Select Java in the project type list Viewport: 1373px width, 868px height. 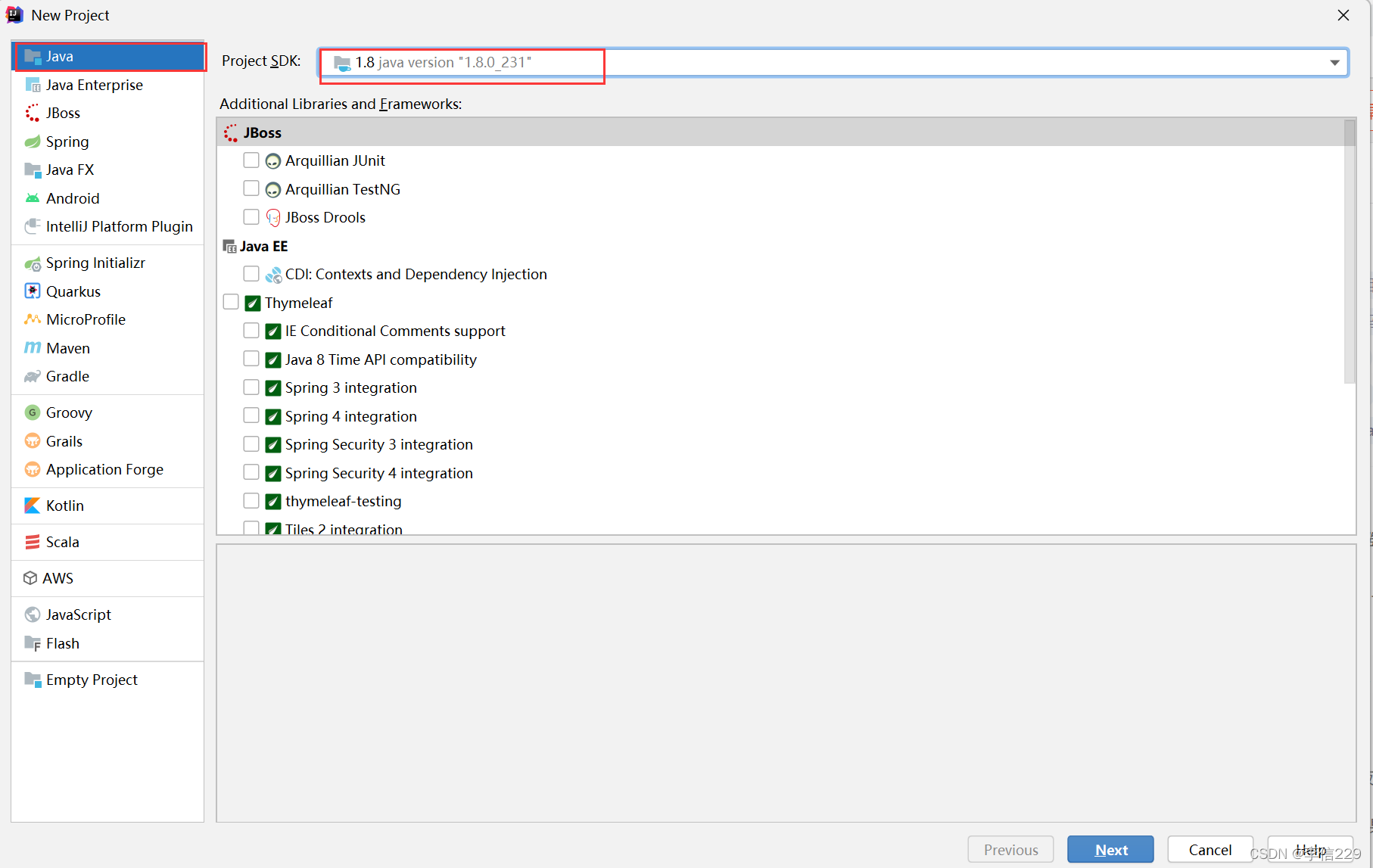tap(109, 56)
